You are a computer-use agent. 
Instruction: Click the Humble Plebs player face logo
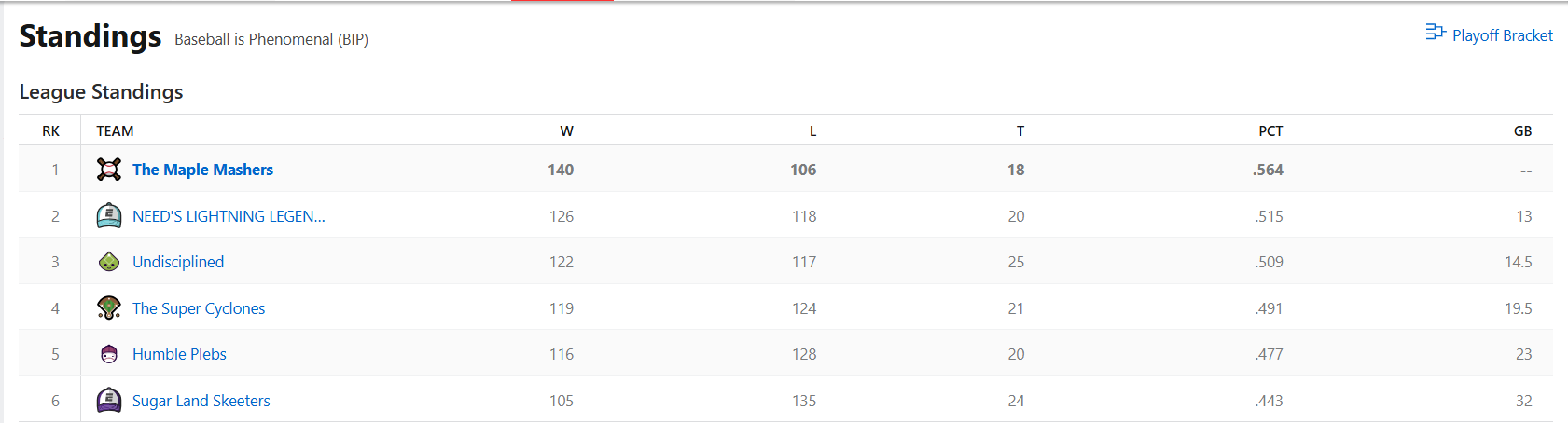[x=109, y=354]
